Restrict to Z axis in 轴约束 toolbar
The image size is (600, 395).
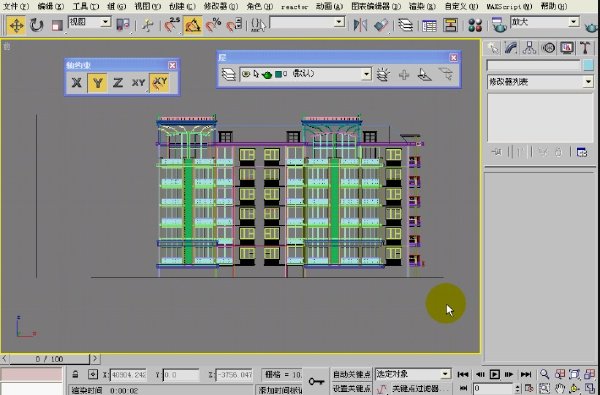118,82
